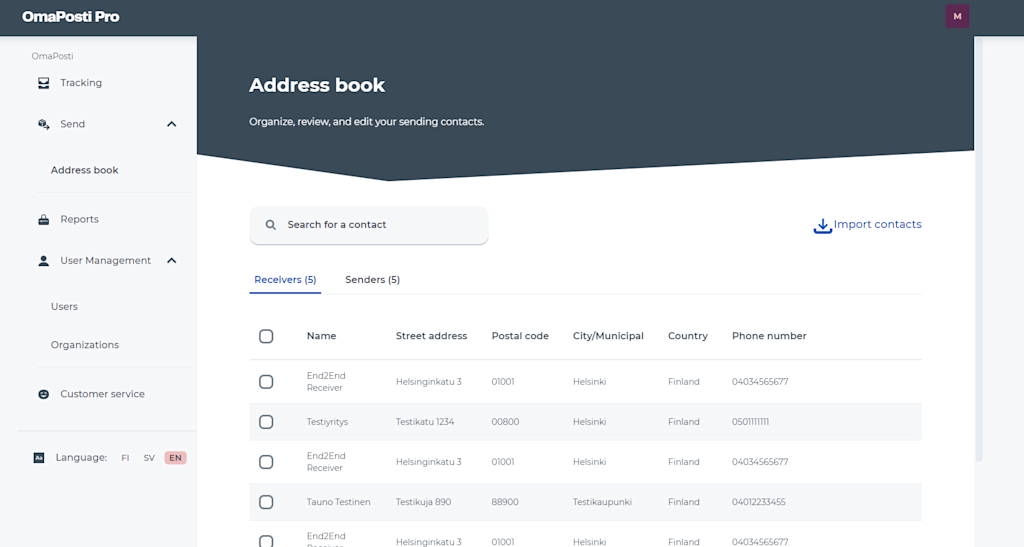This screenshot has width=1024, height=547.
Task: Switch language to SV
Action: tap(149, 458)
